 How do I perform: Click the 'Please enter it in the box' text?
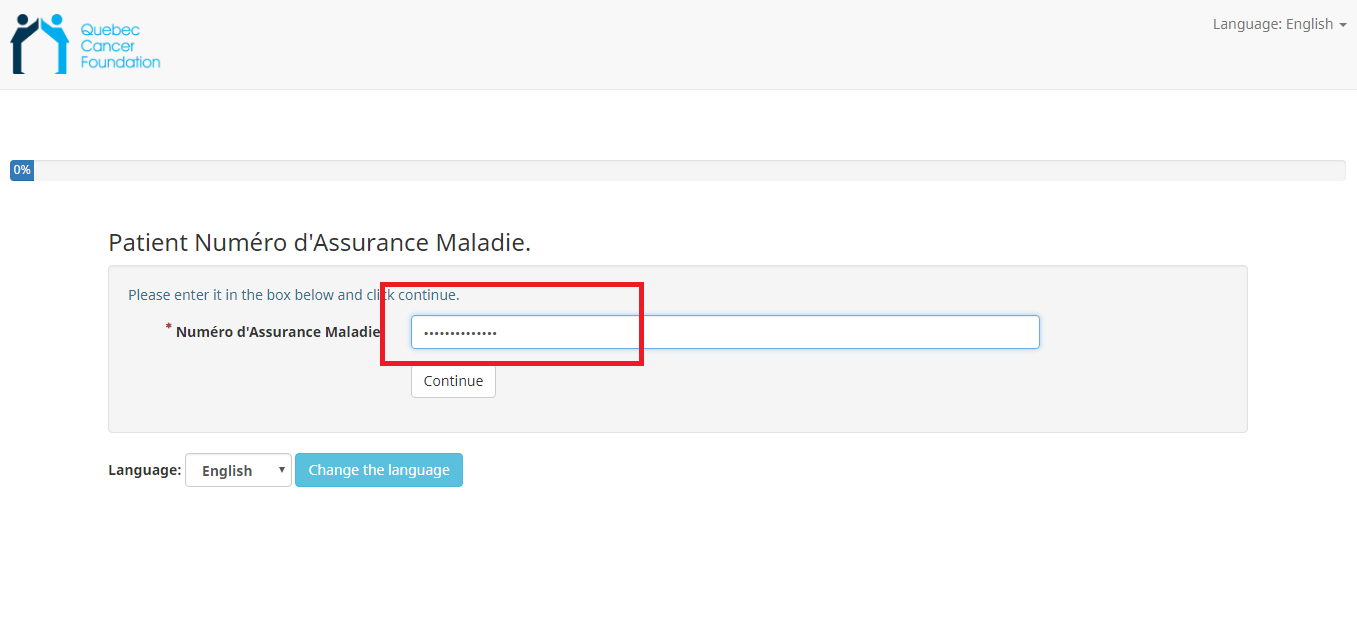point(293,295)
